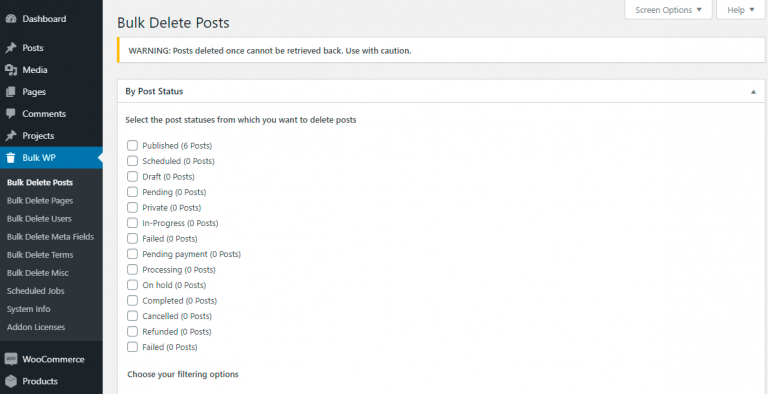Click the Pages icon in sidebar

tap(11, 92)
